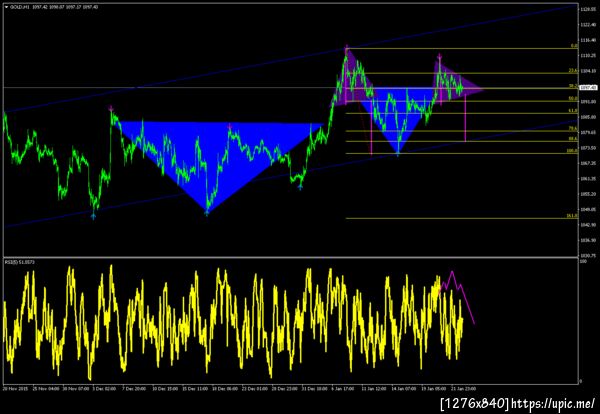Click the 1122.40 price scale value
This screenshot has height=414, width=600.
(x=589, y=25)
